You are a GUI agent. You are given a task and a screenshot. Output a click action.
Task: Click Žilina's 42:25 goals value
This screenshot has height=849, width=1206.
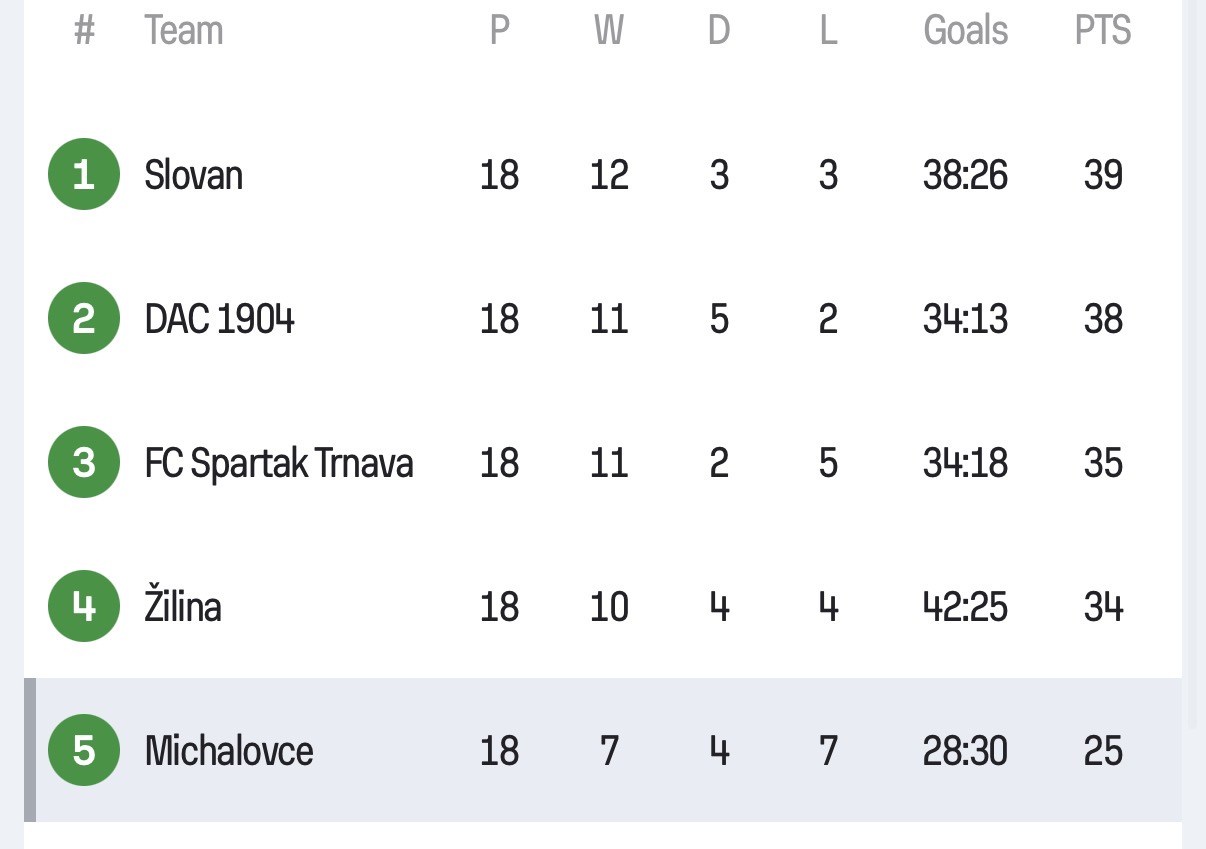click(966, 607)
